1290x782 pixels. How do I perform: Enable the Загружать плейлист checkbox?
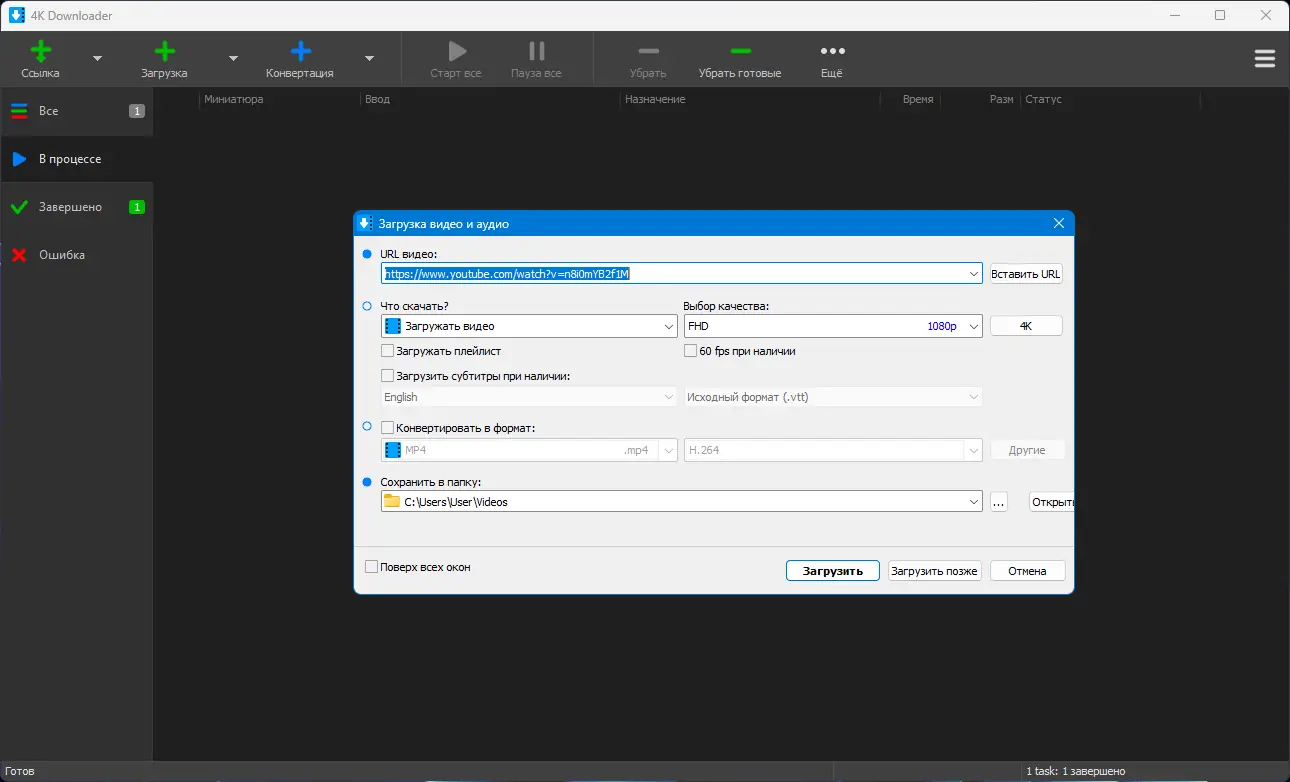coord(388,351)
